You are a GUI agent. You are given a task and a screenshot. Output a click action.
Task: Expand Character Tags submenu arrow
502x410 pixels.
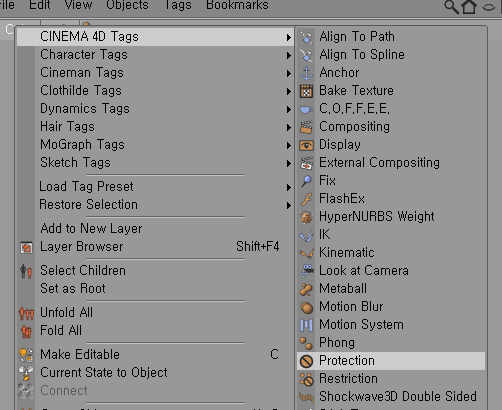click(289, 55)
